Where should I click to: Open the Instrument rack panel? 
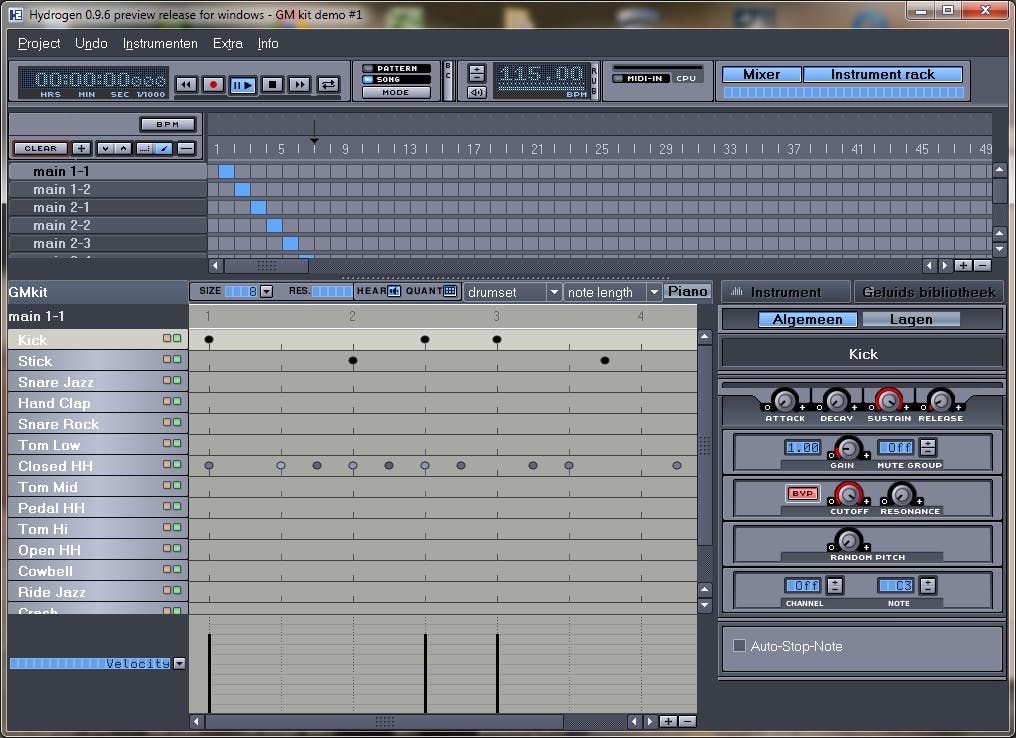(884, 74)
